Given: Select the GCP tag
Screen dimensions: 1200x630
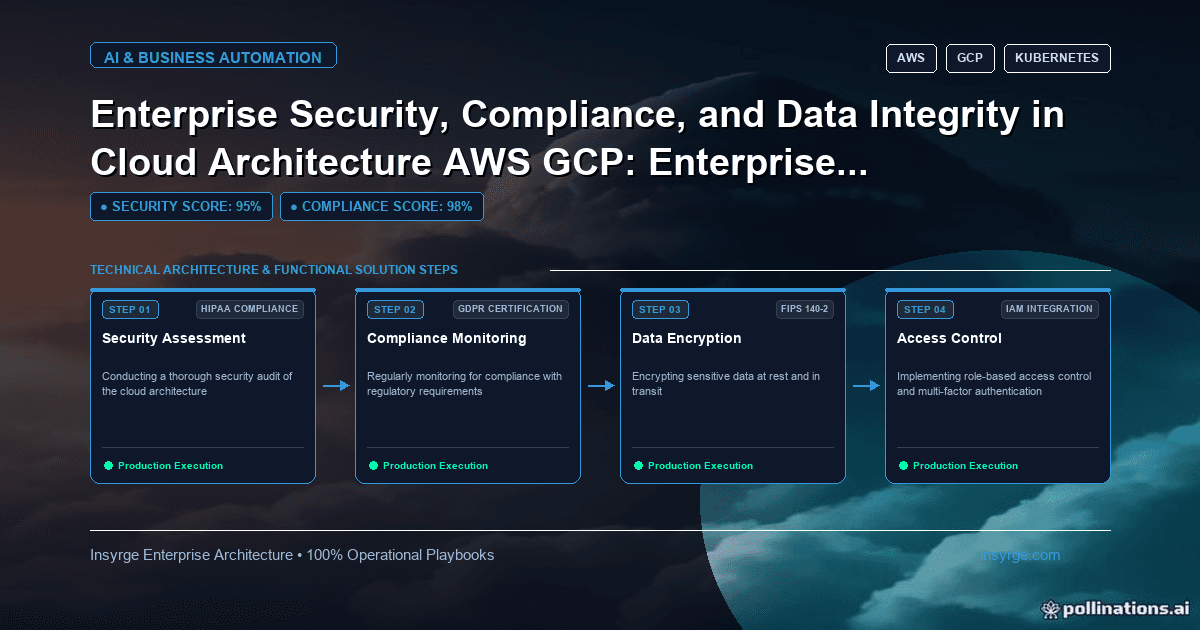Looking at the screenshot, I should click(x=970, y=58).
